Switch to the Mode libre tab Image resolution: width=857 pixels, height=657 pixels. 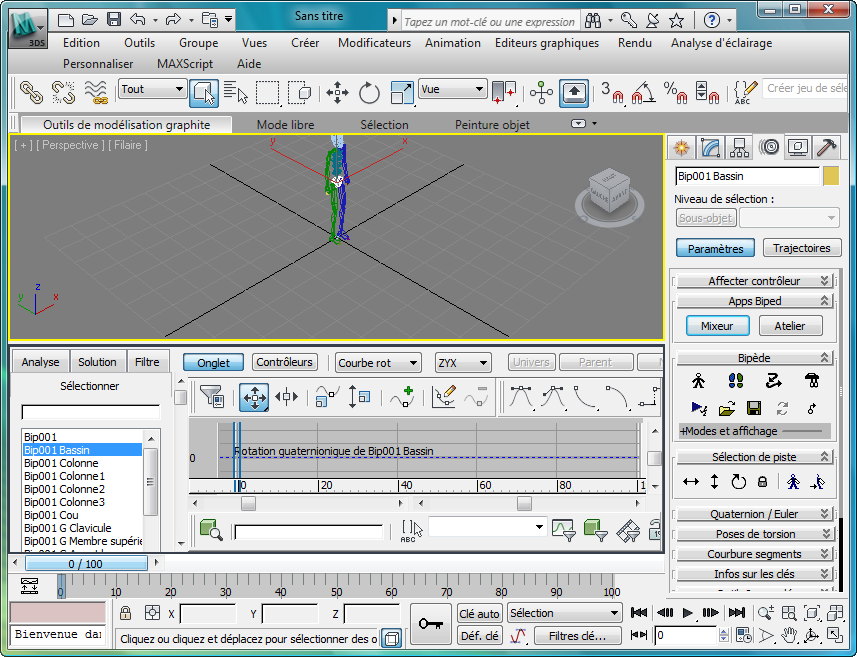(285, 125)
